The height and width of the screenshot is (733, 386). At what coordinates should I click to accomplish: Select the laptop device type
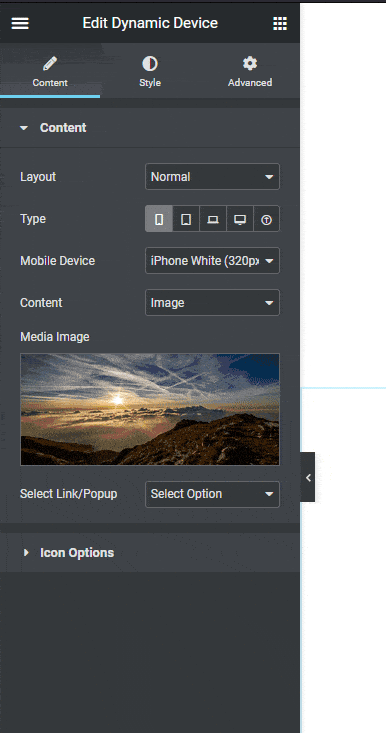click(x=213, y=219)
